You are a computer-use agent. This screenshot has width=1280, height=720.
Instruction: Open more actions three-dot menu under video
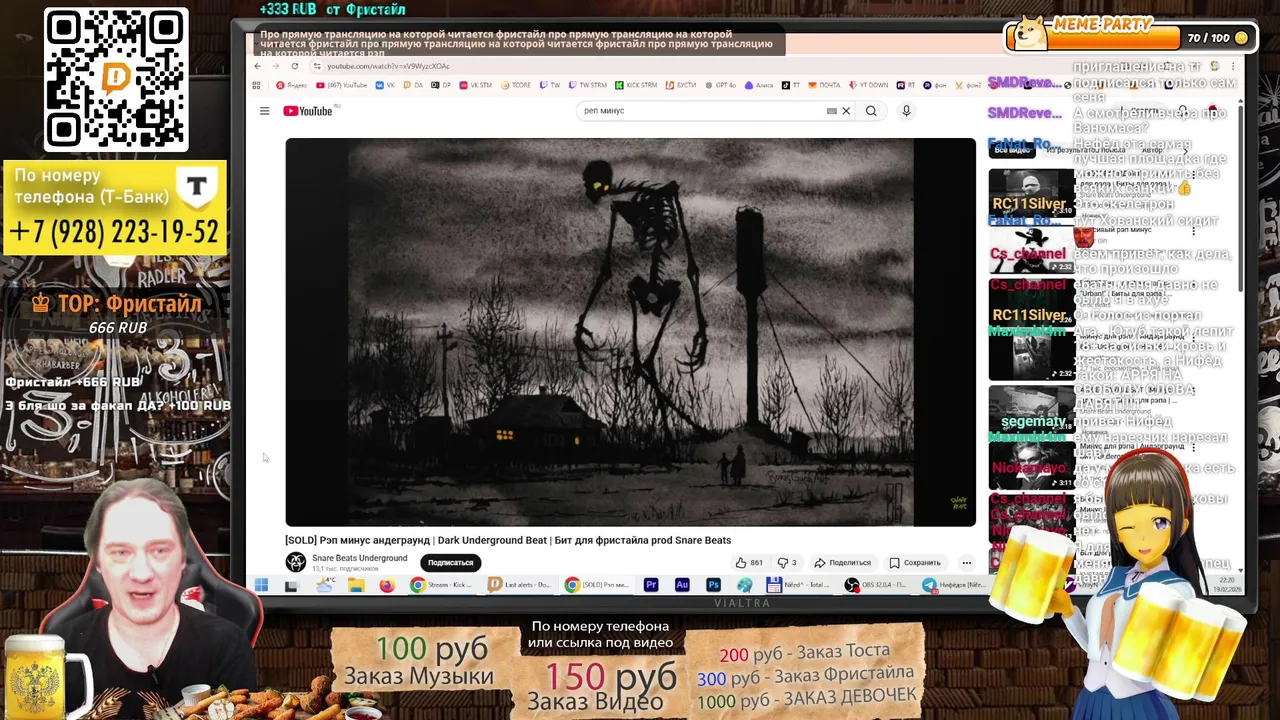(966, 563)
